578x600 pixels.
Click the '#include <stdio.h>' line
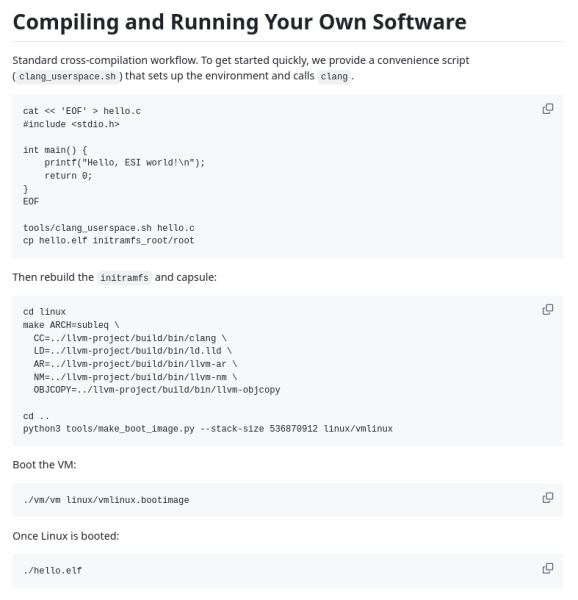pyautogui.click(x=71, y=124)
